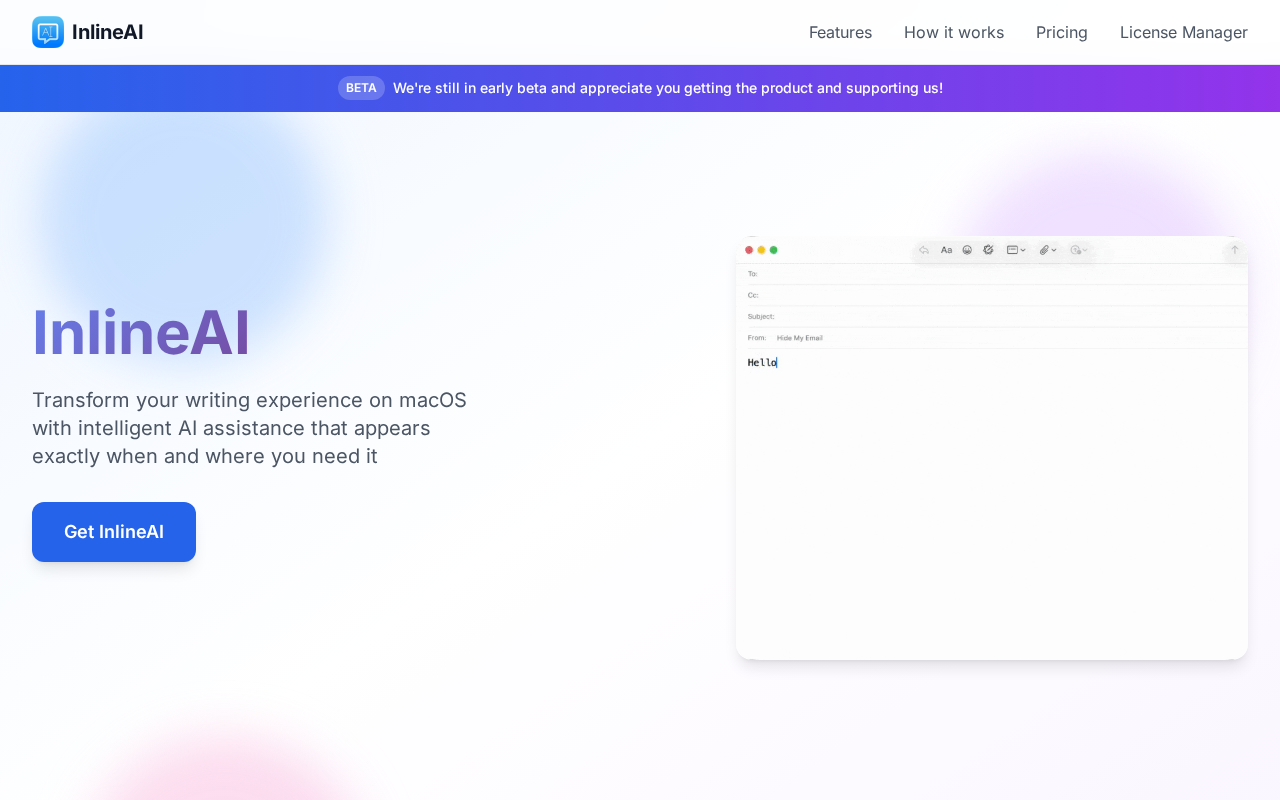This screenshot has width=1280, height=800.
Task: Click the reply arrow in the mail toolbar
Action: pyautogui.click(x=924, y=250)
